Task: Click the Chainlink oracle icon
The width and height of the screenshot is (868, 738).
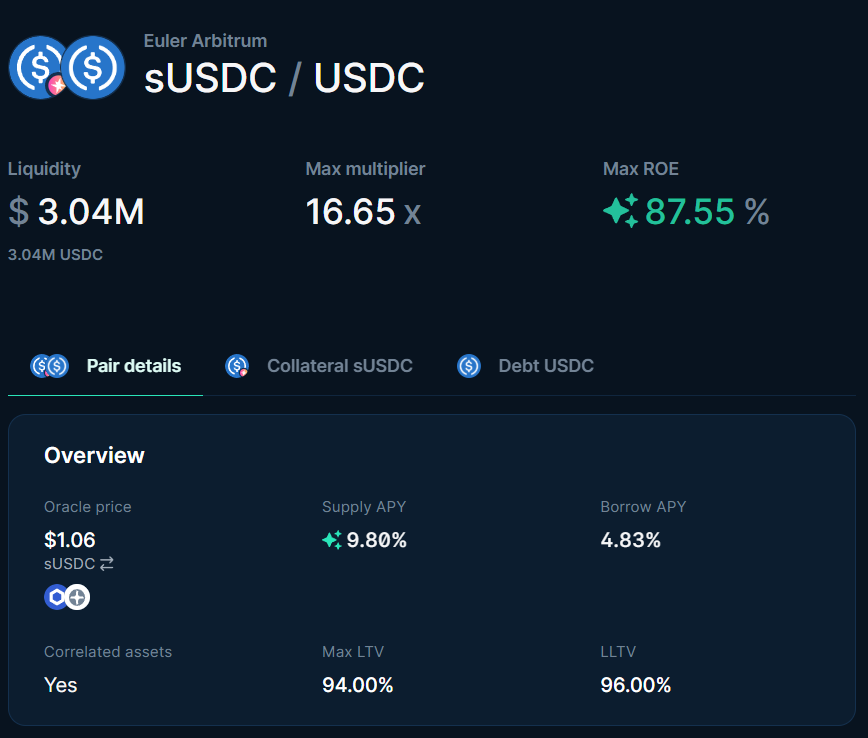Action: [x=56, y=597]
